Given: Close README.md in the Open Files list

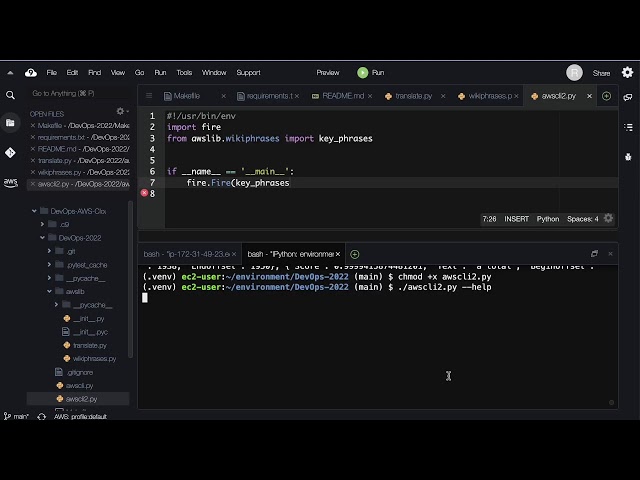Looking at the screenshot, I should [x=33, y=149].
